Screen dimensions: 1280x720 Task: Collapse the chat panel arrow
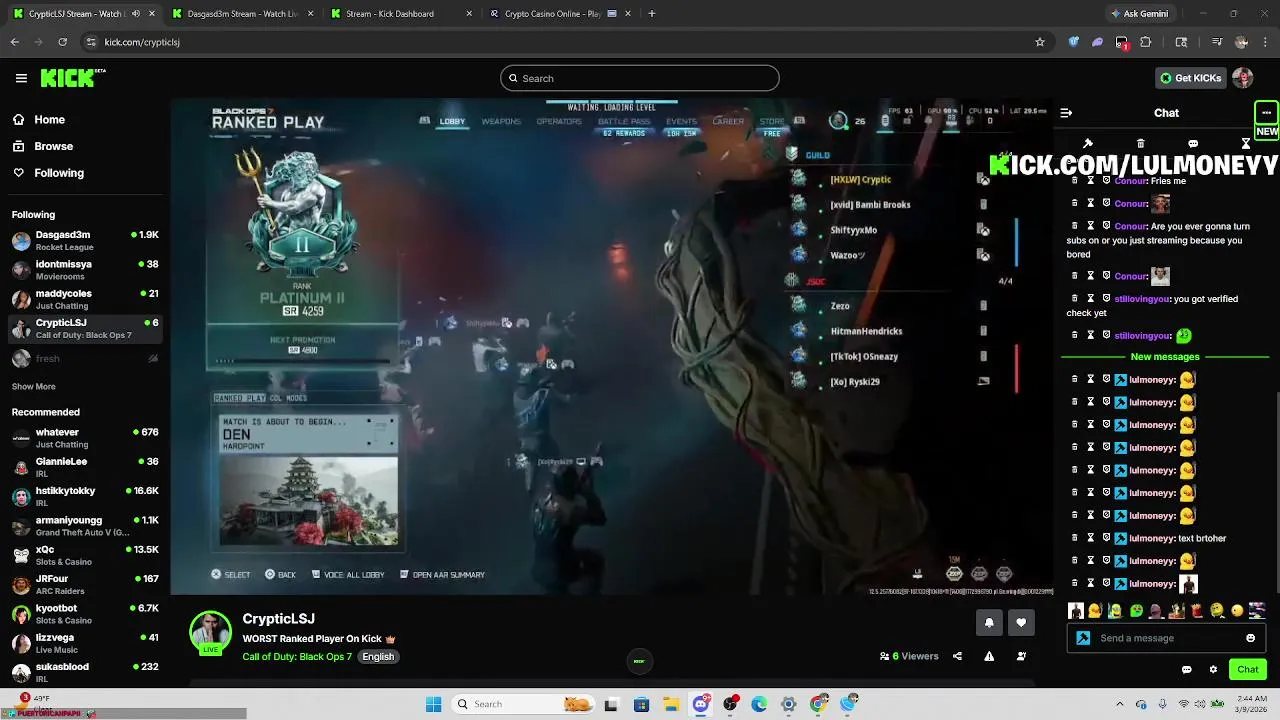pyautogui.click(x=1066, y=113)
